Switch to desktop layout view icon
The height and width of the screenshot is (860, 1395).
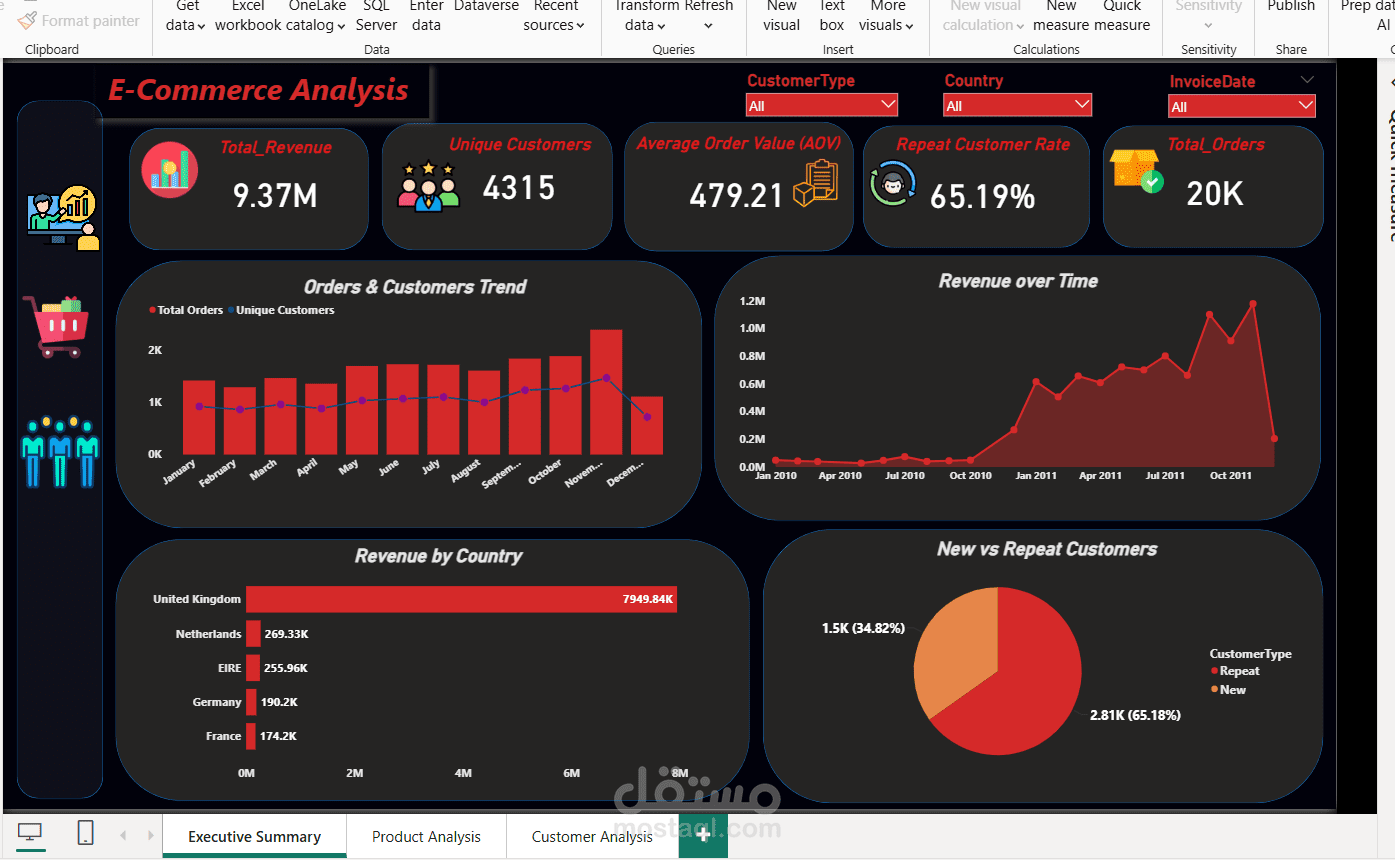point(31,833)
